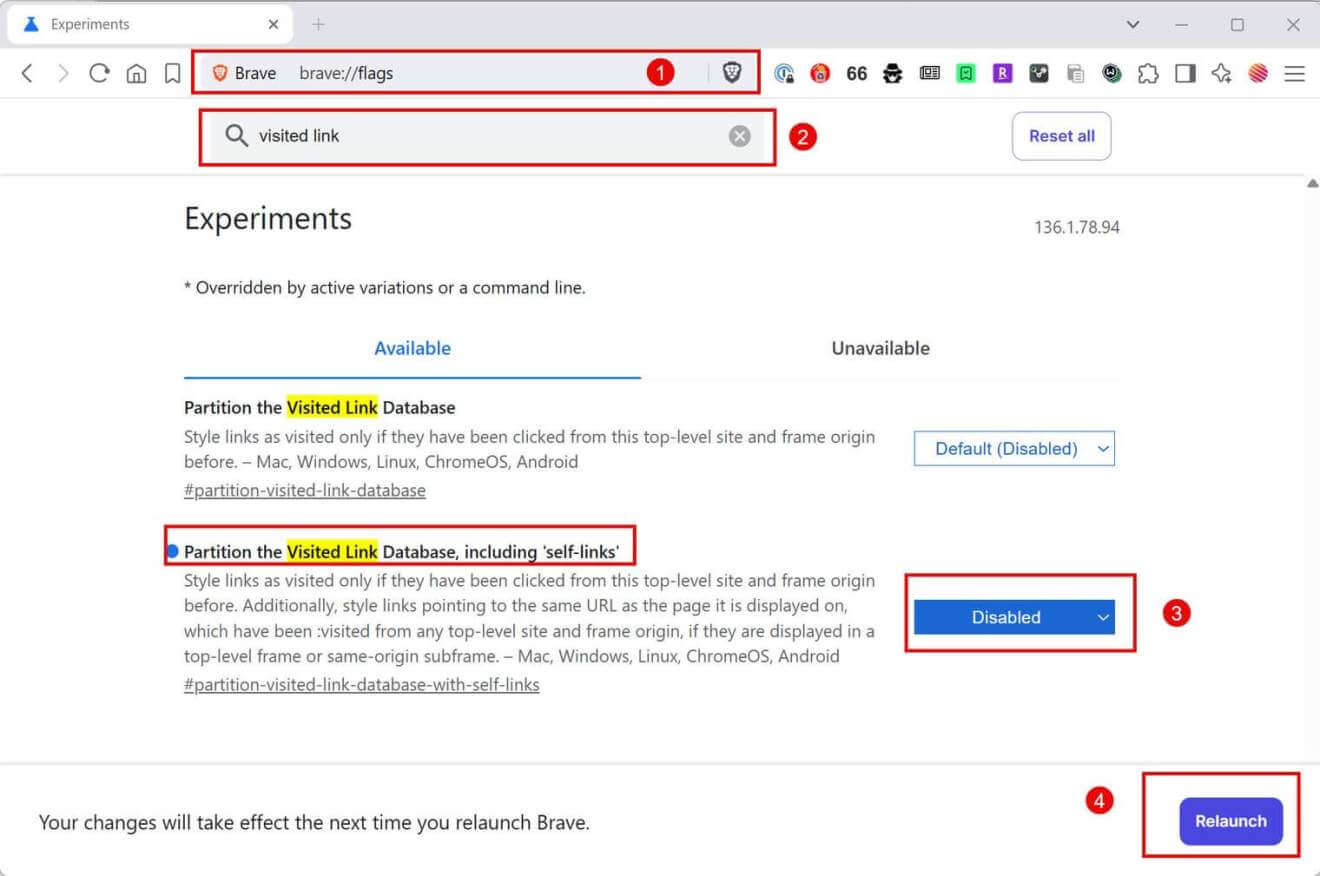Open the incognito spy-hat extension icon

892,73
